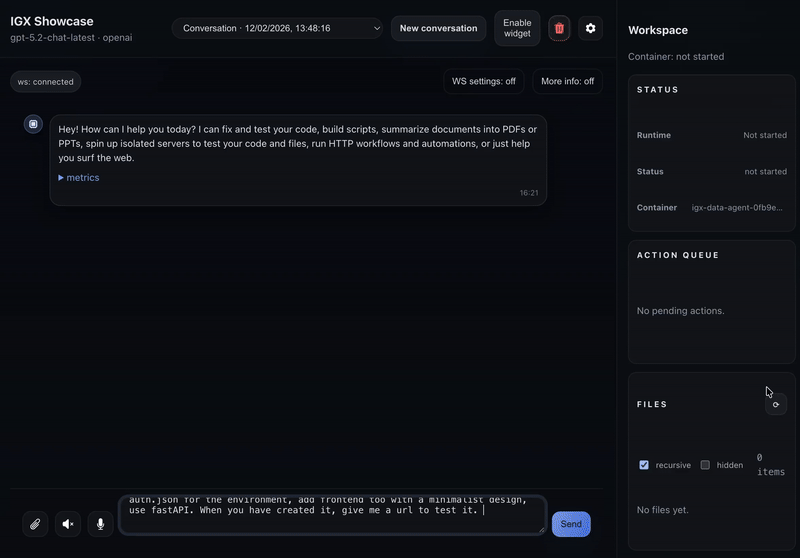The height and width of the screenshot is (558, 800).
Task: Click the 16:21 message timestamp
Action: pos(529,193)
